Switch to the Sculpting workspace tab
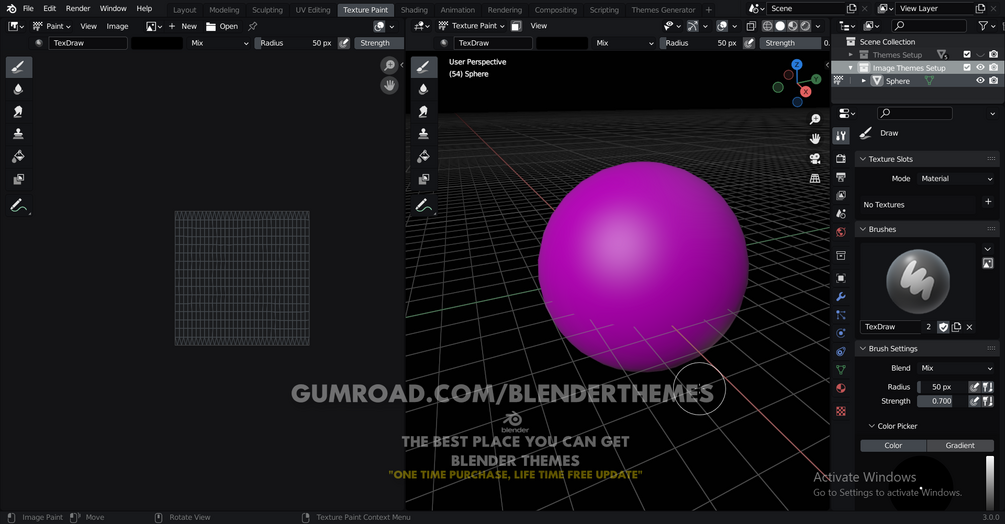Image resolution: width=1005 pixels, height=524 pixels. 267,10
